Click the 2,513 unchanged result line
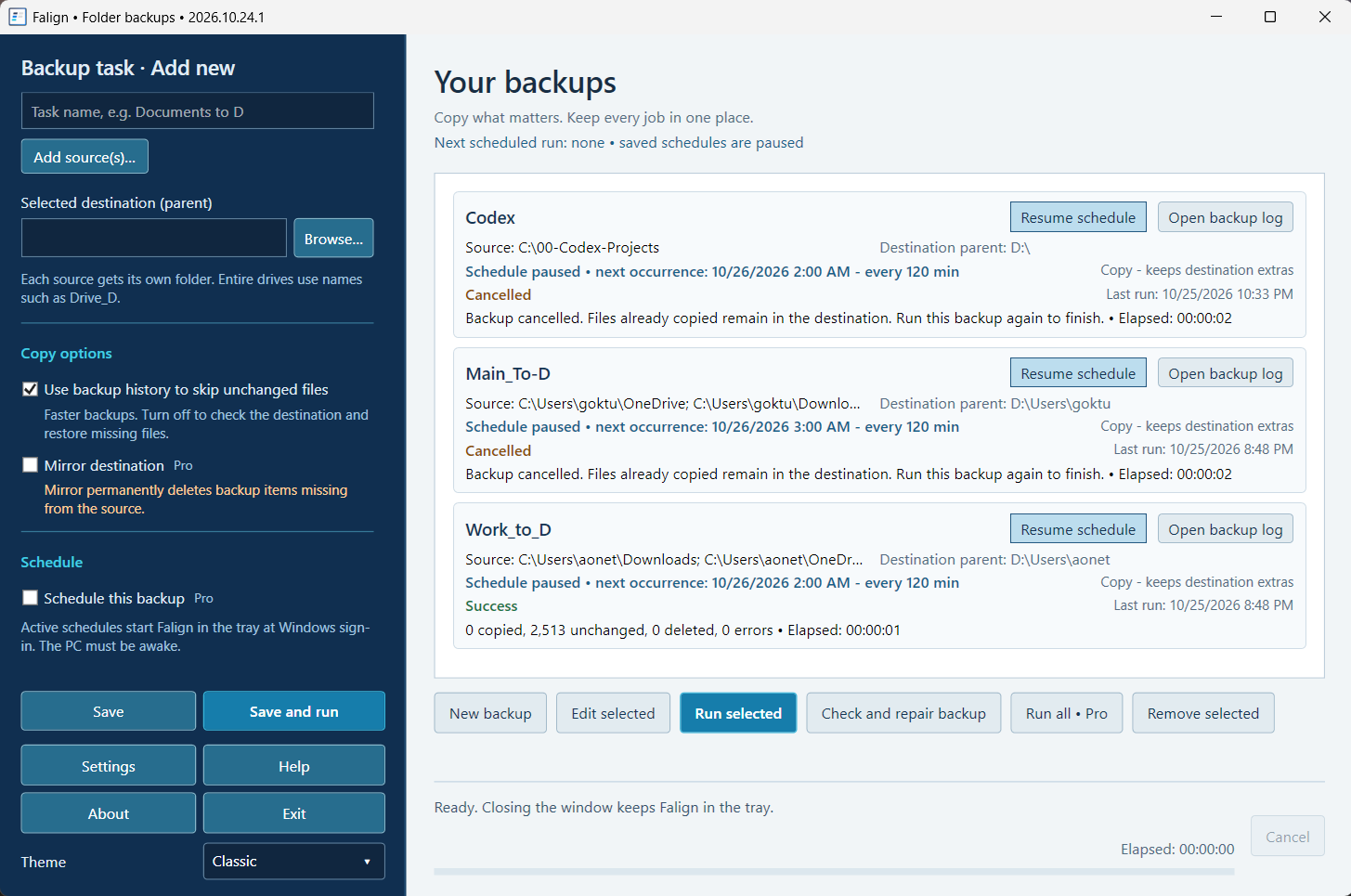Viewport: 1351px width, 896px height. [682, 630]
